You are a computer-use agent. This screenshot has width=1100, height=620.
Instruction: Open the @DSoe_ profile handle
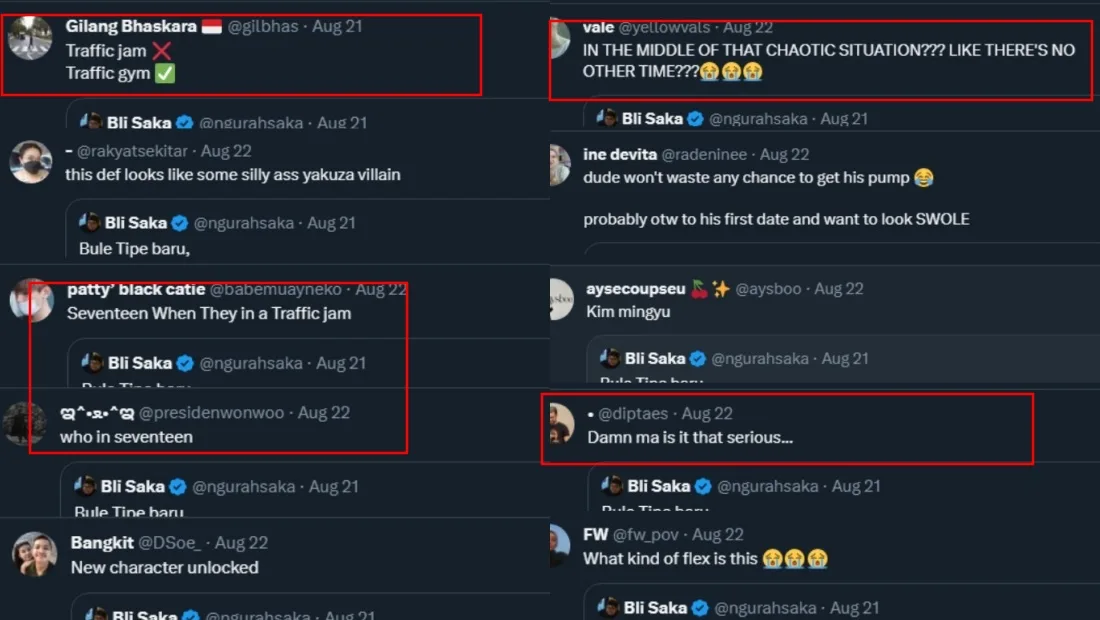[x=168, y=543]
